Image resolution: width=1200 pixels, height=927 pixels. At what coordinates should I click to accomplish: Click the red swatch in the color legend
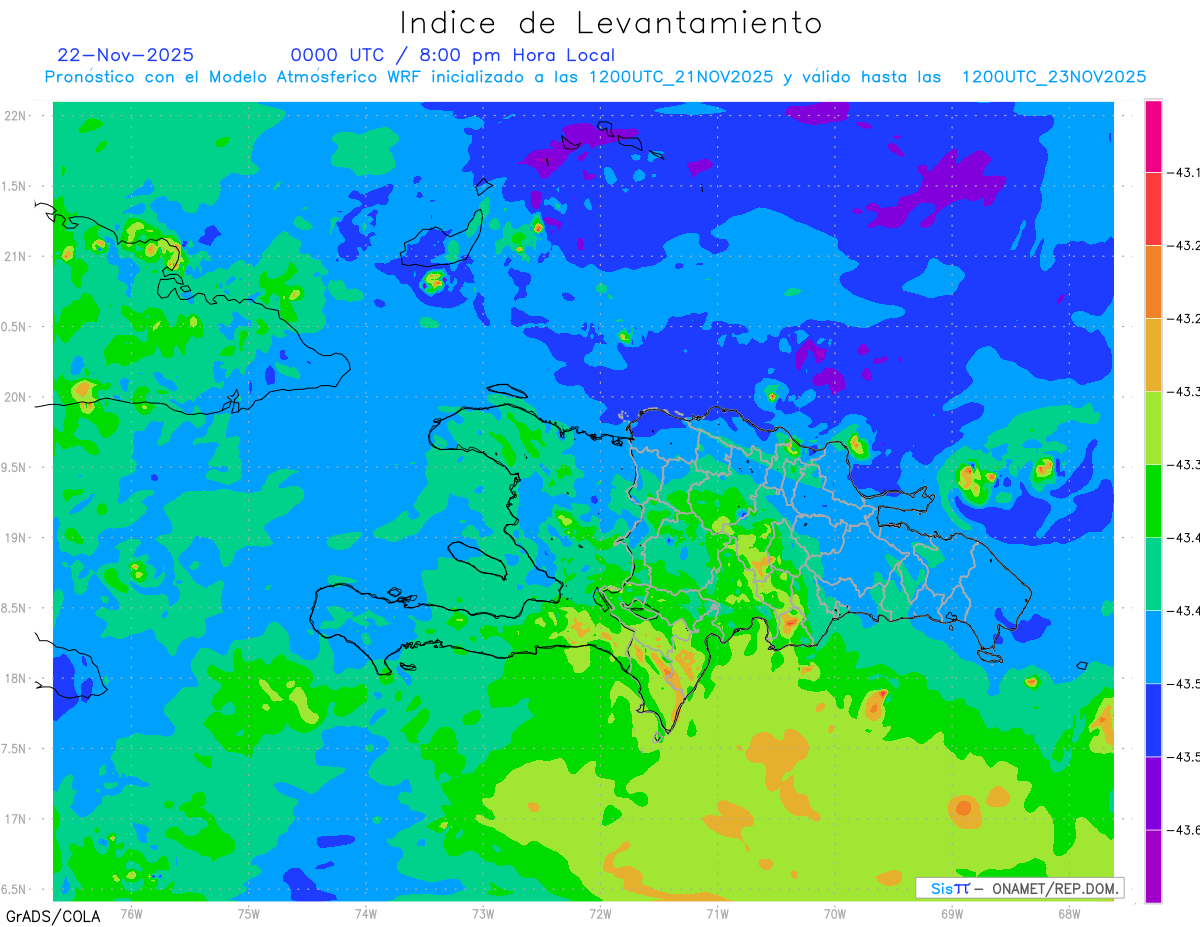(x=1153, y=209)
